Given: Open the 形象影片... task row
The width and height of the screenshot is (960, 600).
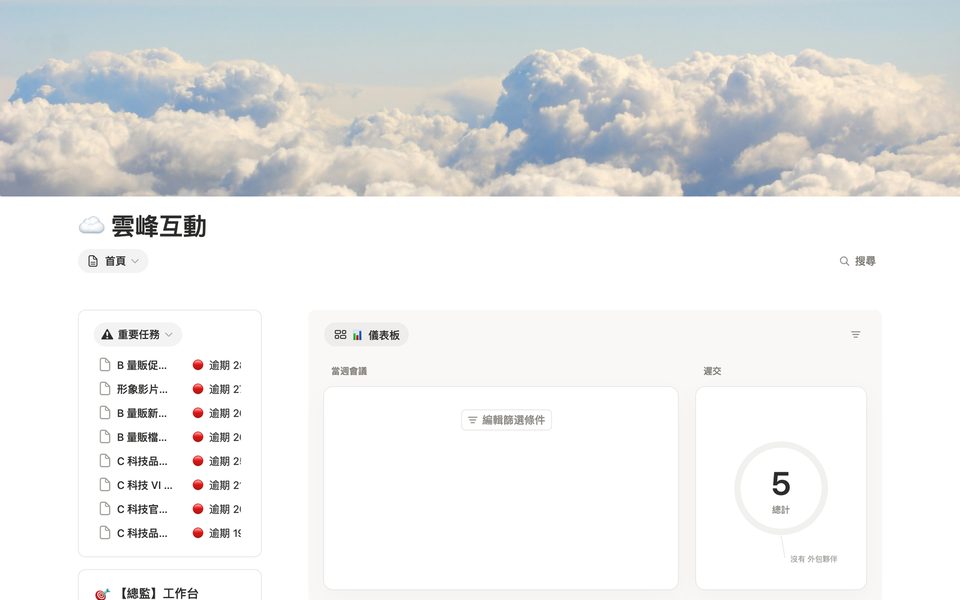Looking at the screenshot, I should click(170, 389).
